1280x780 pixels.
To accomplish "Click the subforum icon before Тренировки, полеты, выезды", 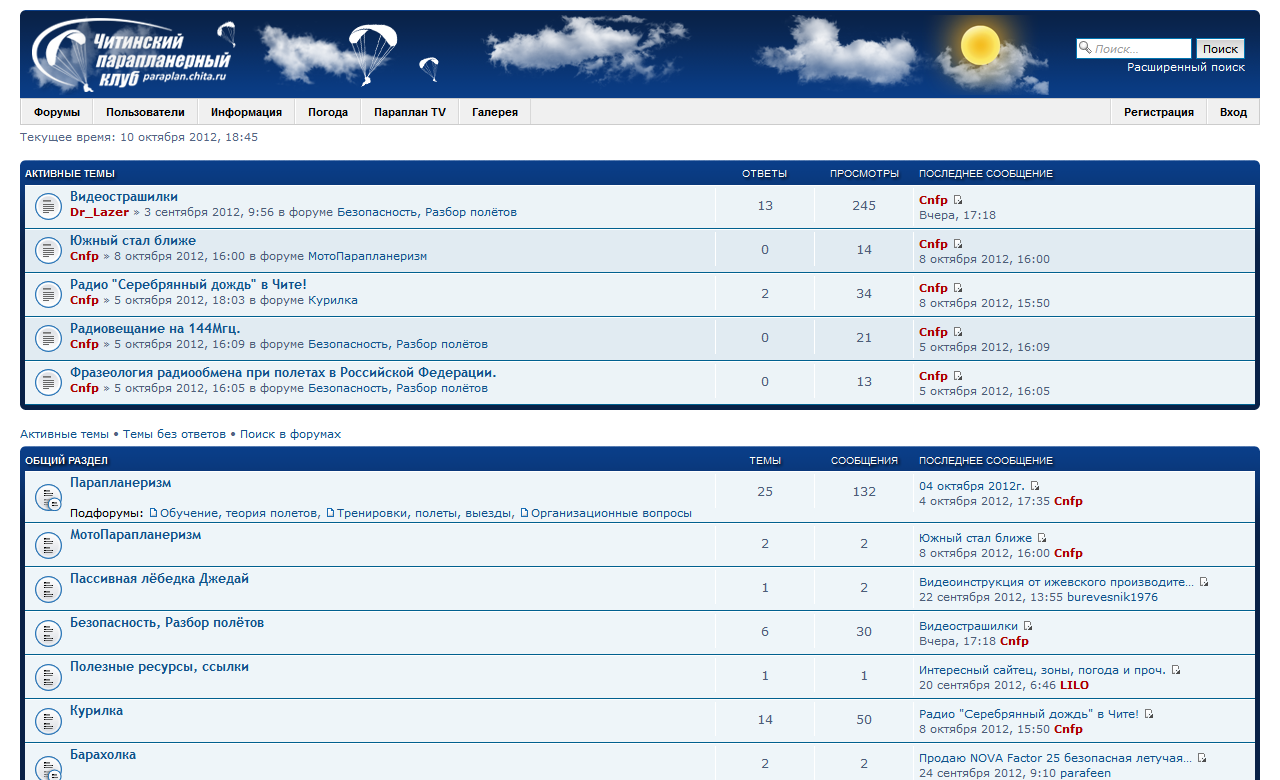I will point(330,513).
